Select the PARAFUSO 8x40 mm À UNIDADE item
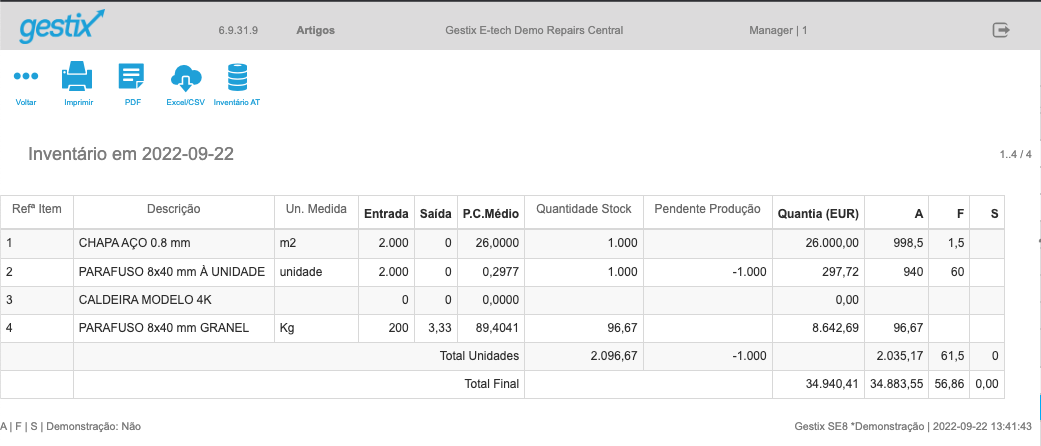Screen dimensions: 1041x446 pyautogui.click(x=172, y=271)
